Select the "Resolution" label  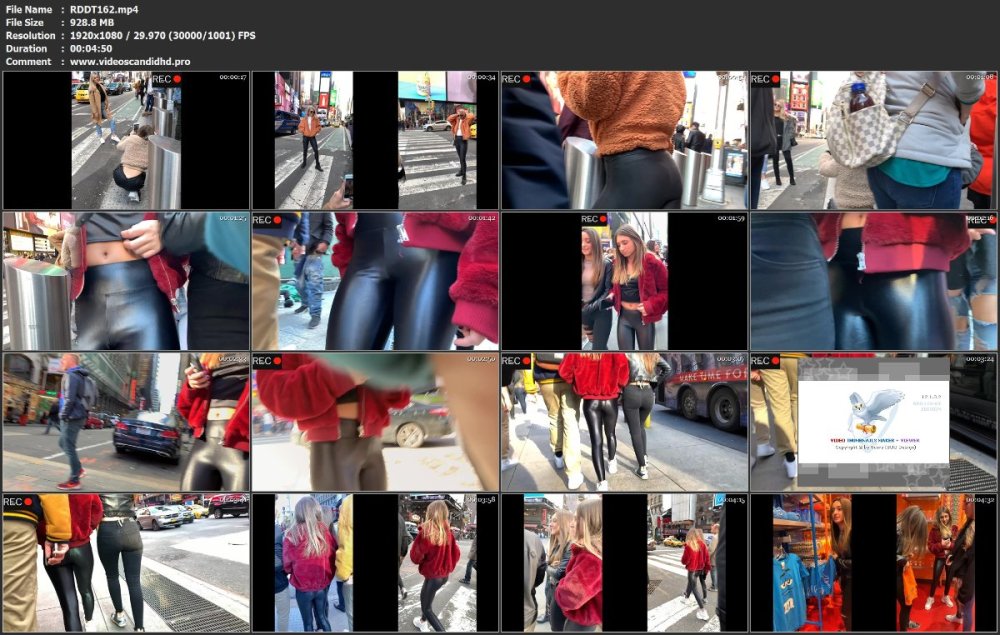(x=30, y=36)
